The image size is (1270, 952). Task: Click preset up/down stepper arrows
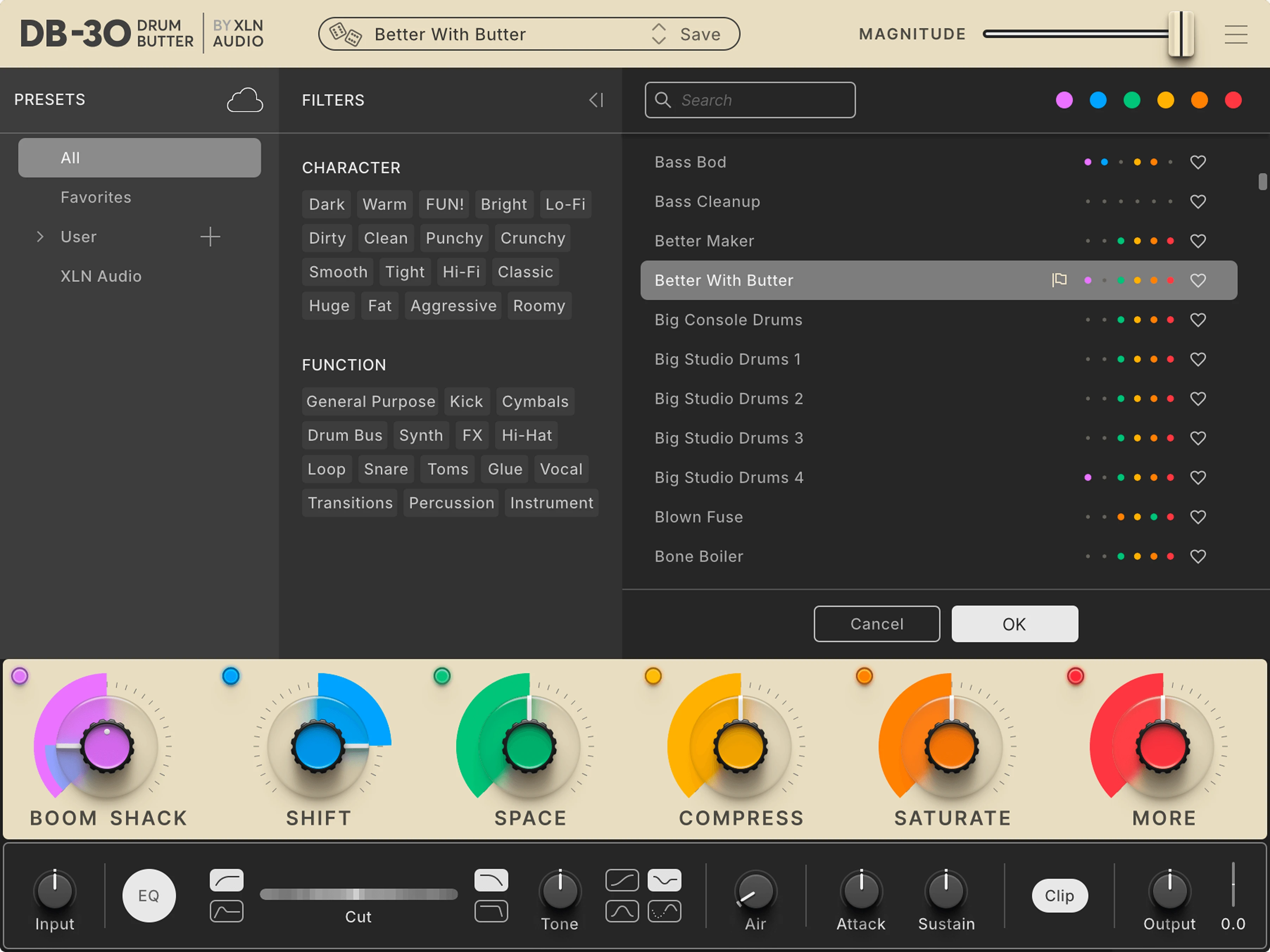pos(658,35)
